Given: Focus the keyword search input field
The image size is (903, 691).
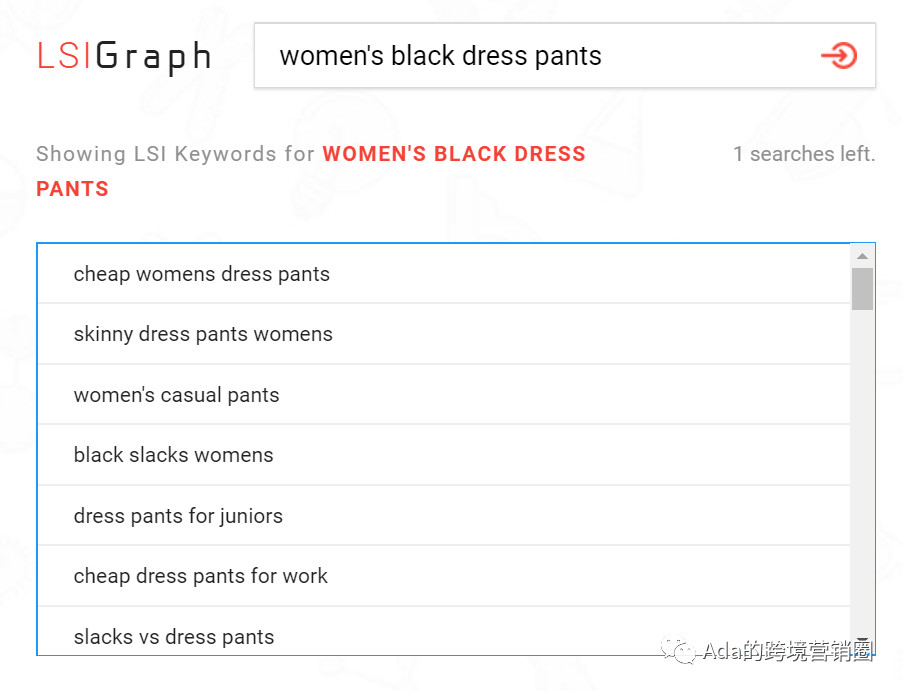Looking at the screenshot, I should coord(540,56).
